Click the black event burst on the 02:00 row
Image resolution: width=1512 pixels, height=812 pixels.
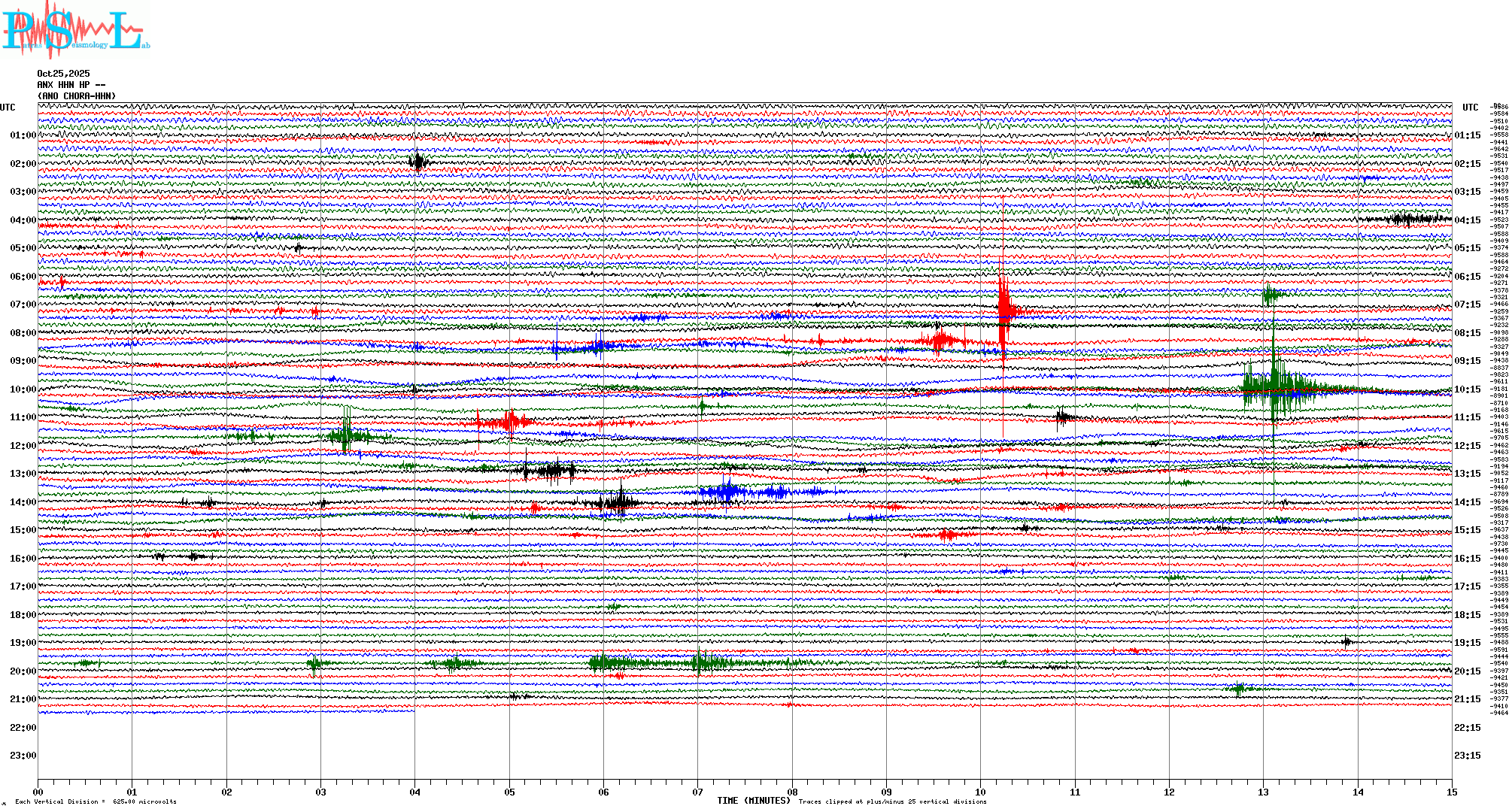418,162
